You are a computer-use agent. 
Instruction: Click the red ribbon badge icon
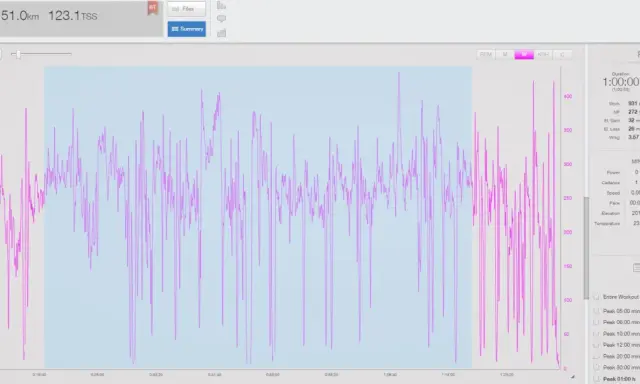click(x=153, y=8)
